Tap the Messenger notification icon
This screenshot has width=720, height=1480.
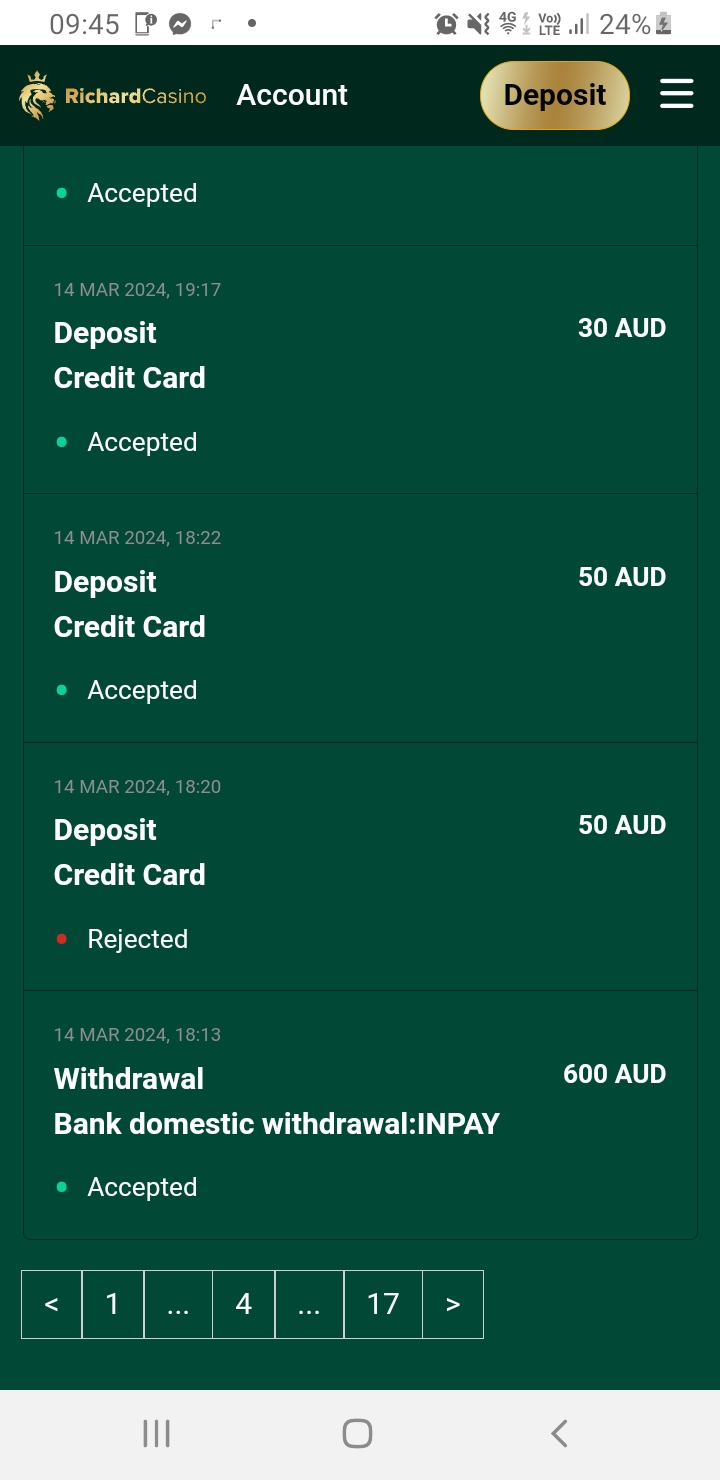180,24
